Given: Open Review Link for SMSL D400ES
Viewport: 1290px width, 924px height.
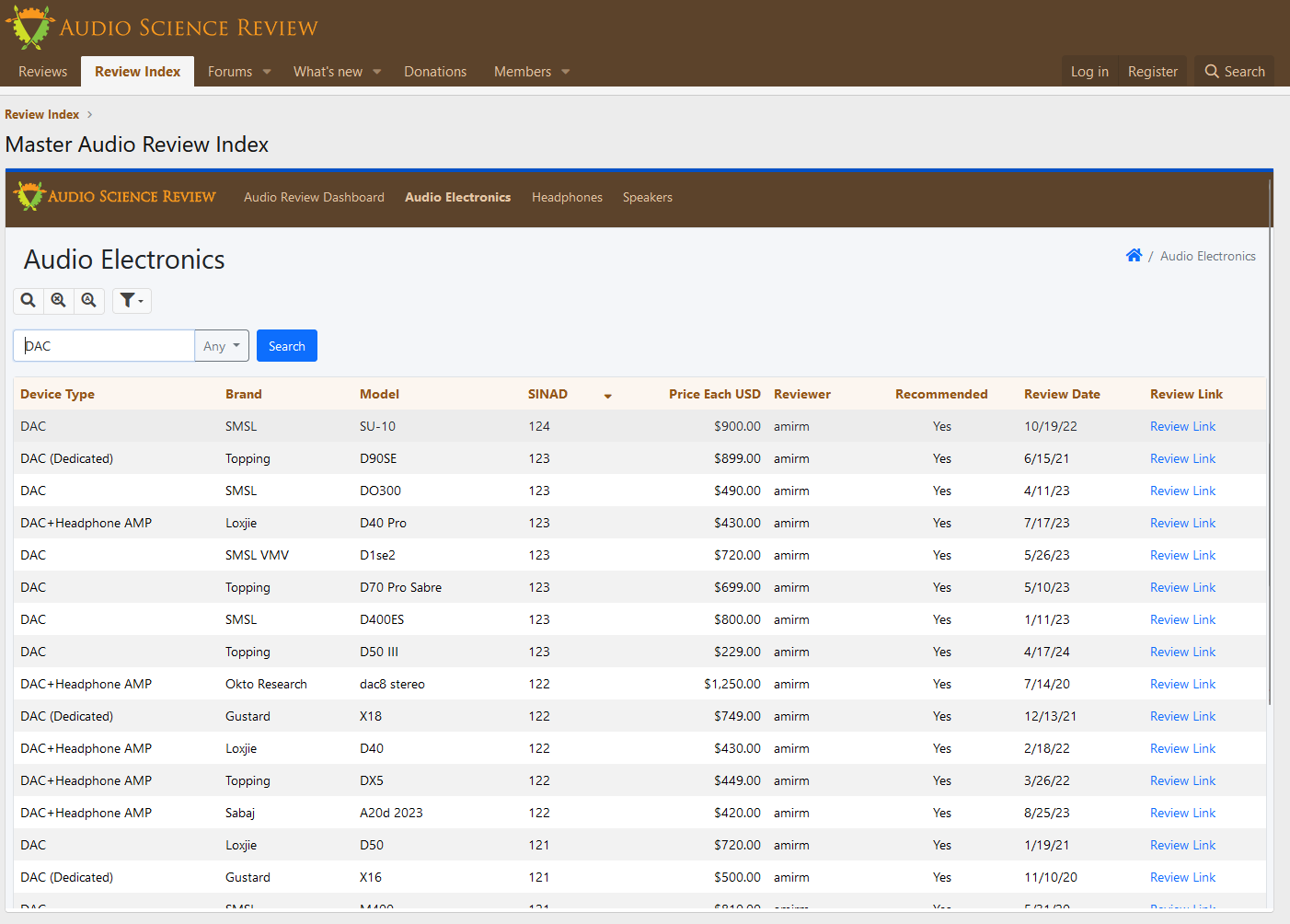Looking at the screenshot, I should pyautogui.click(x=1182, y=619).
